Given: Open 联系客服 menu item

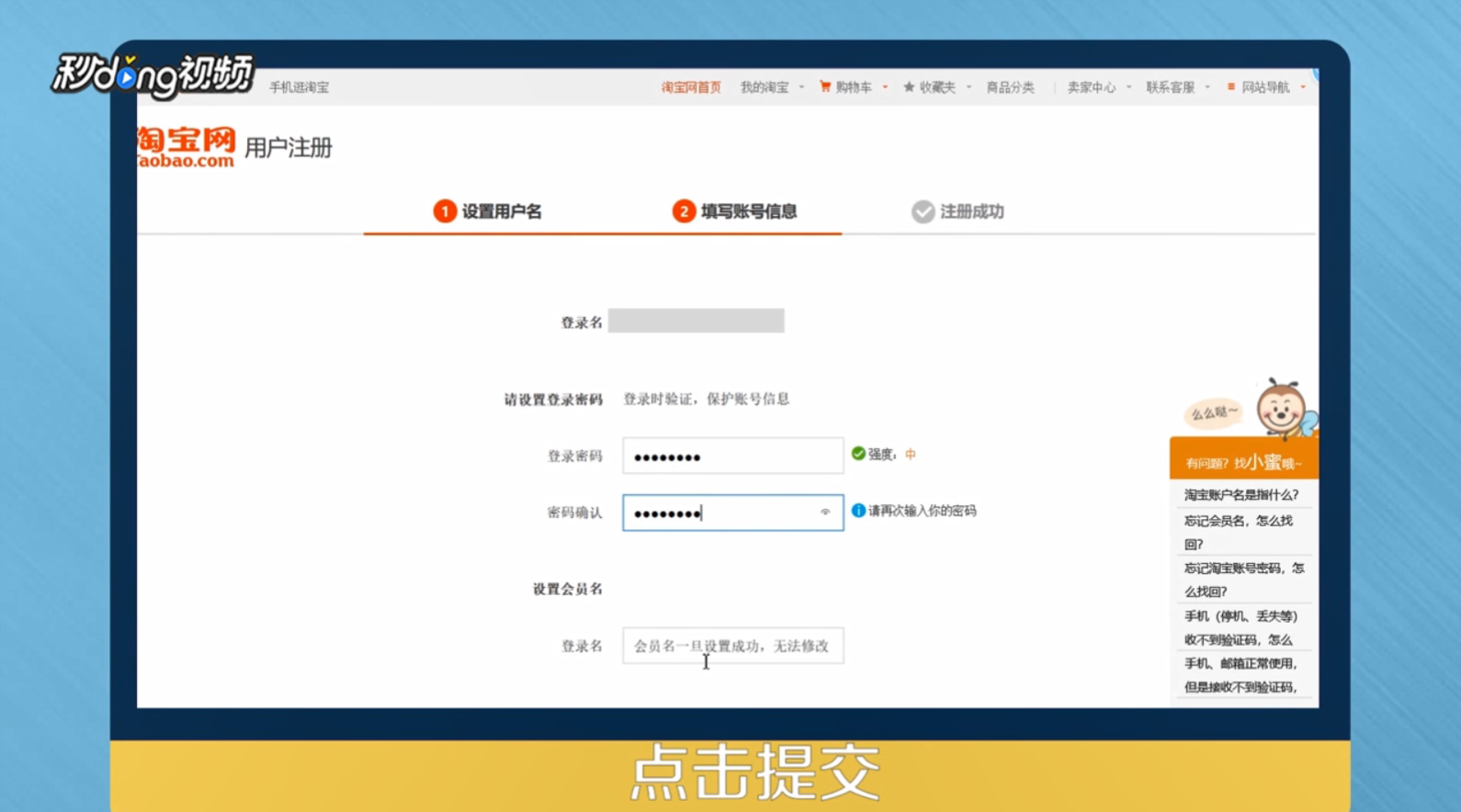Looking at the screenshot, I should (x=1170, y=87).
